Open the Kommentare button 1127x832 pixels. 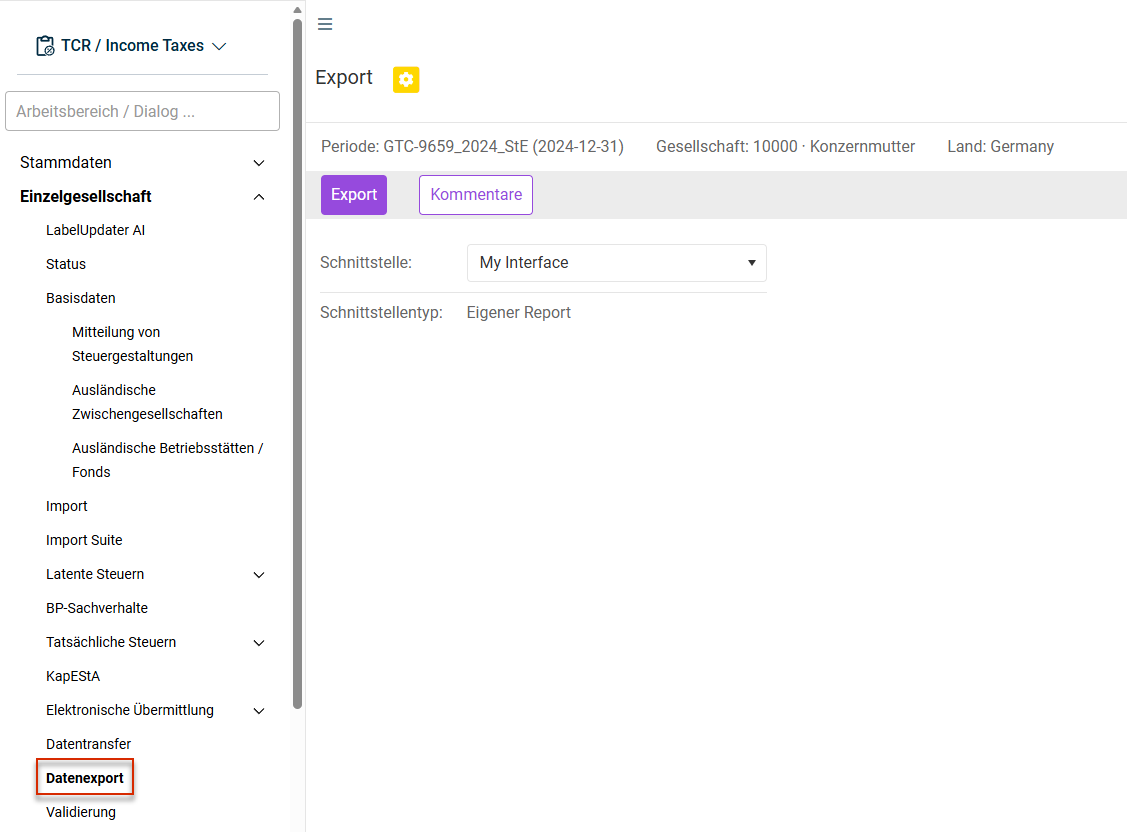coord(476,195)
